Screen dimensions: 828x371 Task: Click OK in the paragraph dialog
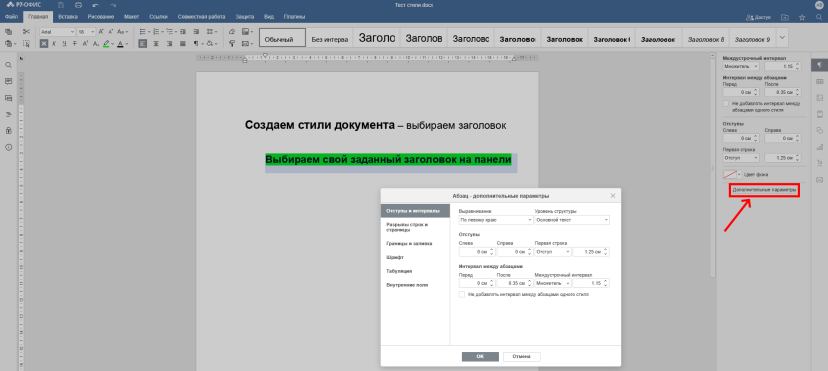tap(480, 356)
